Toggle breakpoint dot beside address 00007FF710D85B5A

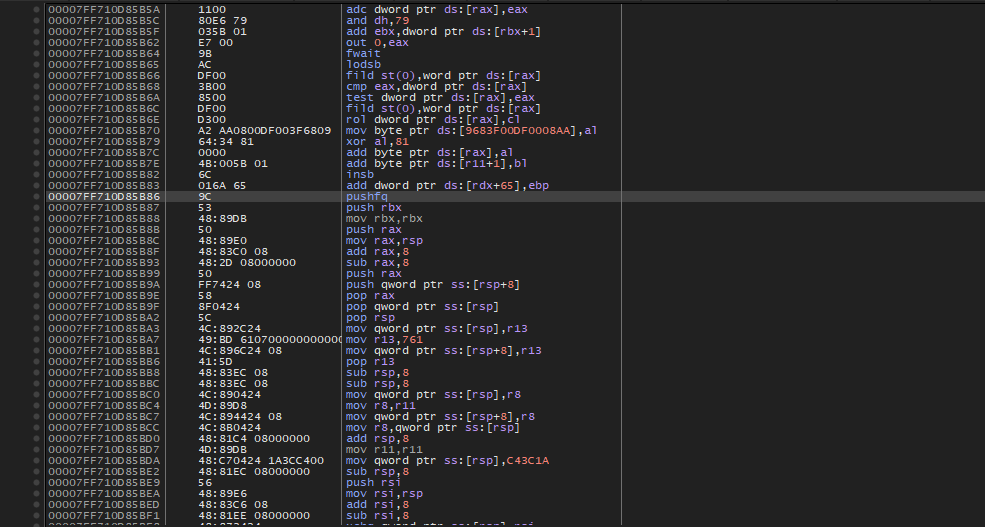(37, 9)
